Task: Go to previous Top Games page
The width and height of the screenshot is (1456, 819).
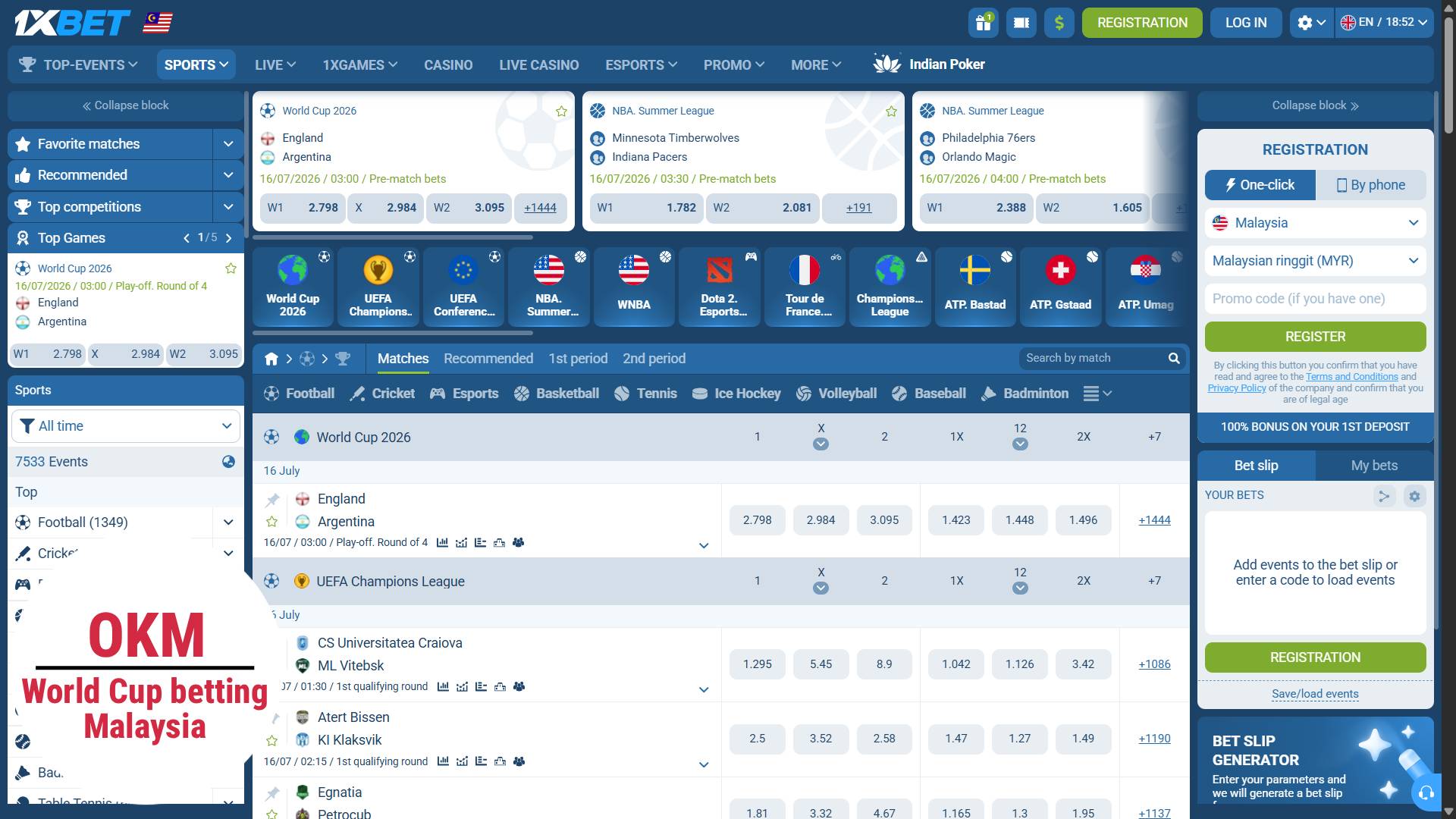Action: tap(187, 238)
